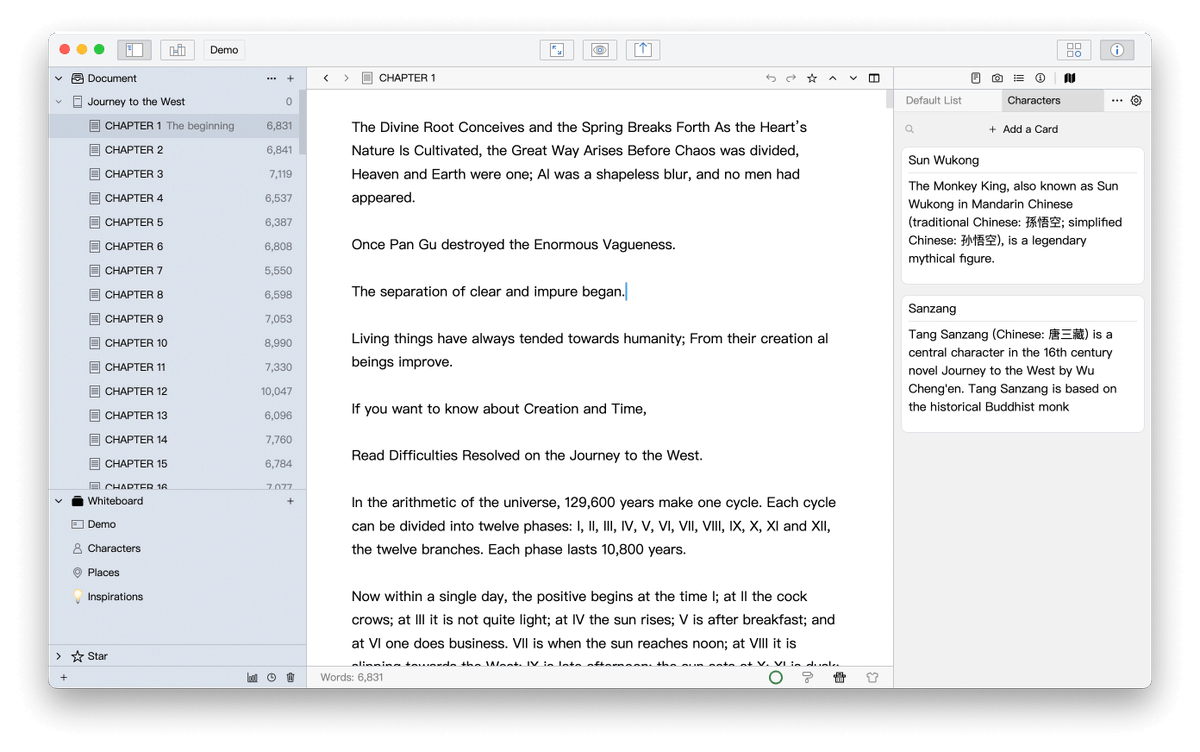Viewport: 1200px width, 752px height.
Task: Click the CHAPTER 15 document icon
Action: [x=95, y=464]
